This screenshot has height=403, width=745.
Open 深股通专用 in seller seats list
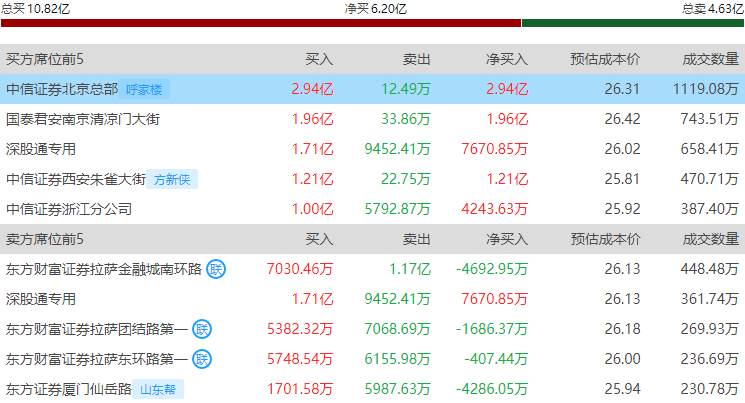tap(41, 299)
